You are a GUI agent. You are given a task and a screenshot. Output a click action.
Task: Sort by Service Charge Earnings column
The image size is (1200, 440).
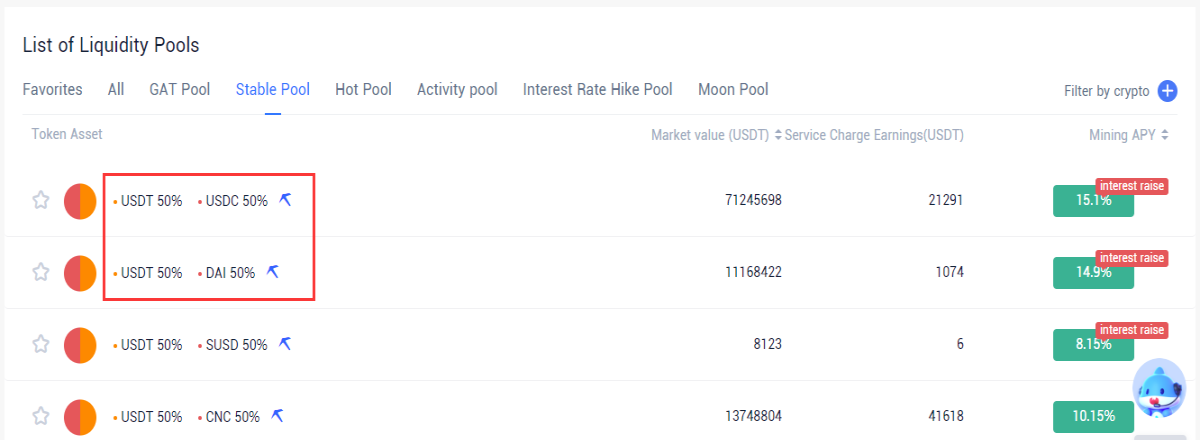click(x=874, y=135)
